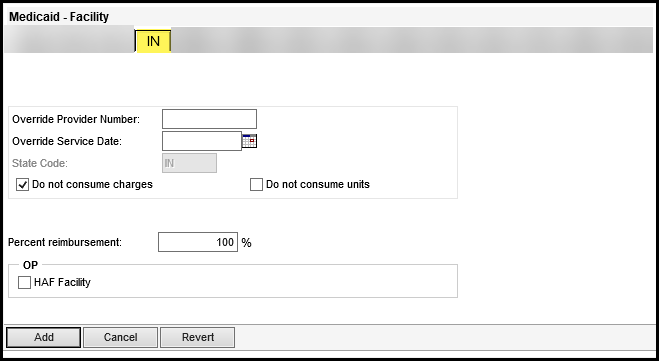This screenshot has height=361, width=659.
Task: Click the OP group box heading
Action: click(x=30, y=265)
